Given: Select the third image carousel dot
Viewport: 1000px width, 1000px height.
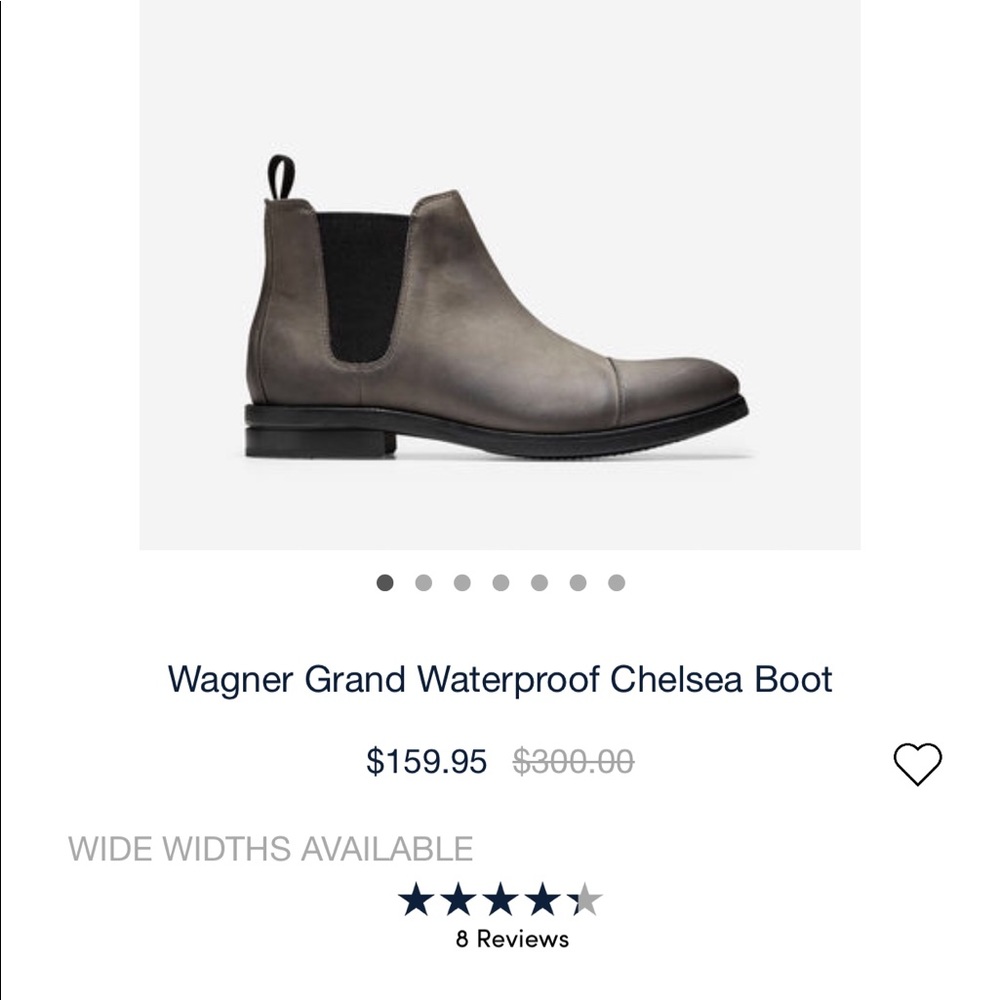Looking at the screenshot, I should click(x=462, y=580).
